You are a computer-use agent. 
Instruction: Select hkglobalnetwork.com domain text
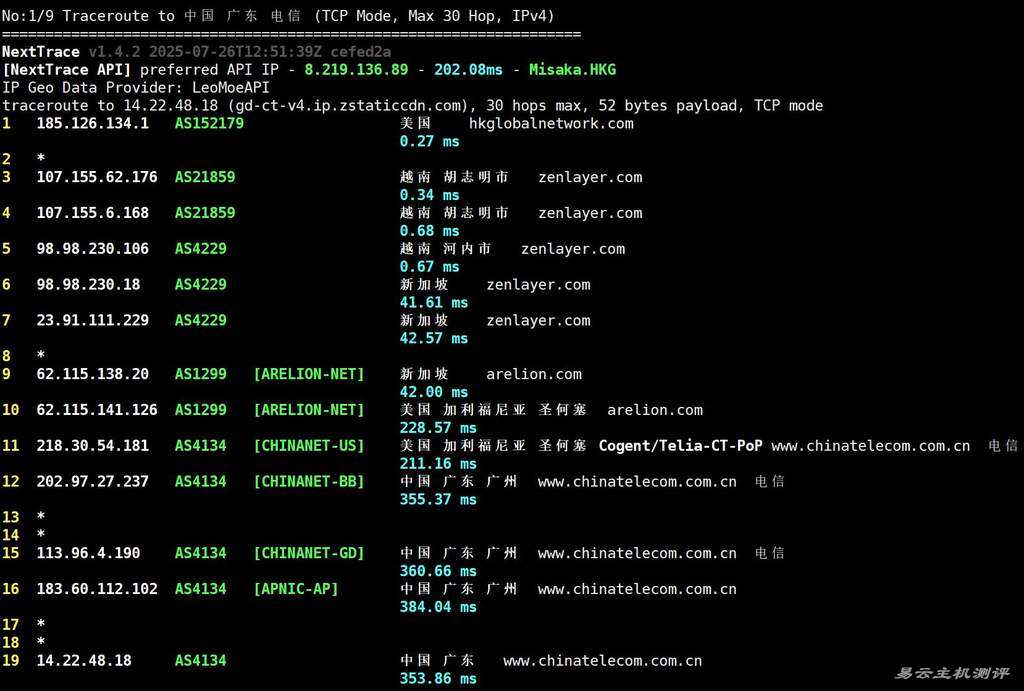[x=551, y=123]
